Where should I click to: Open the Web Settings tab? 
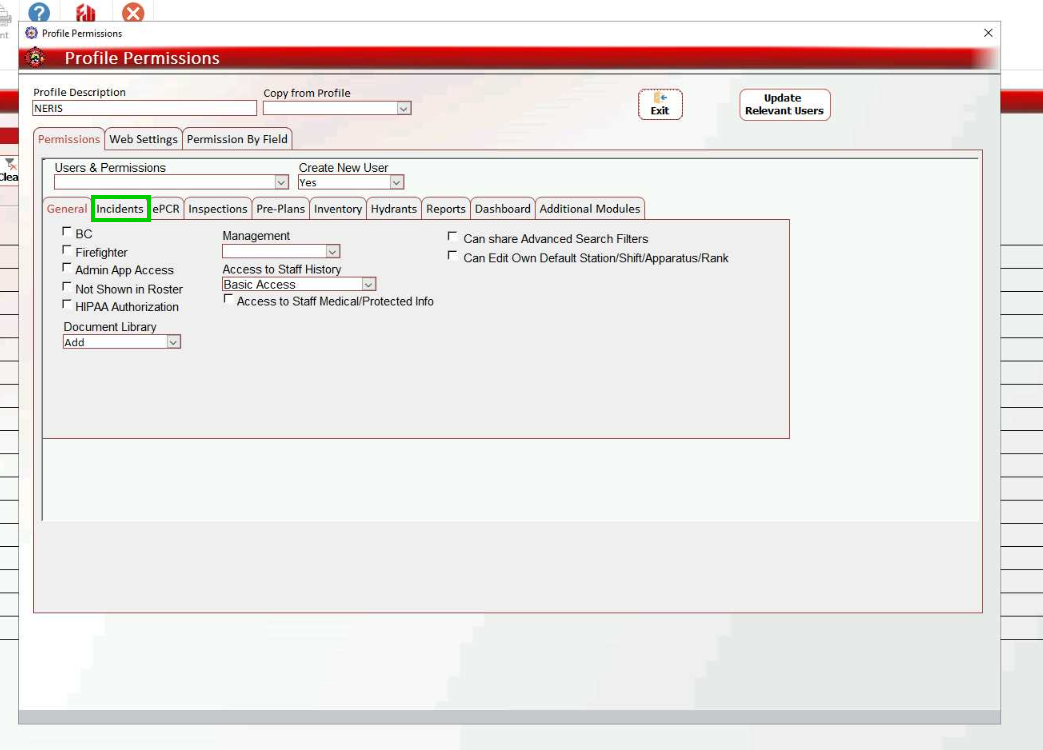pyautogui.click(x=143, y=139)
